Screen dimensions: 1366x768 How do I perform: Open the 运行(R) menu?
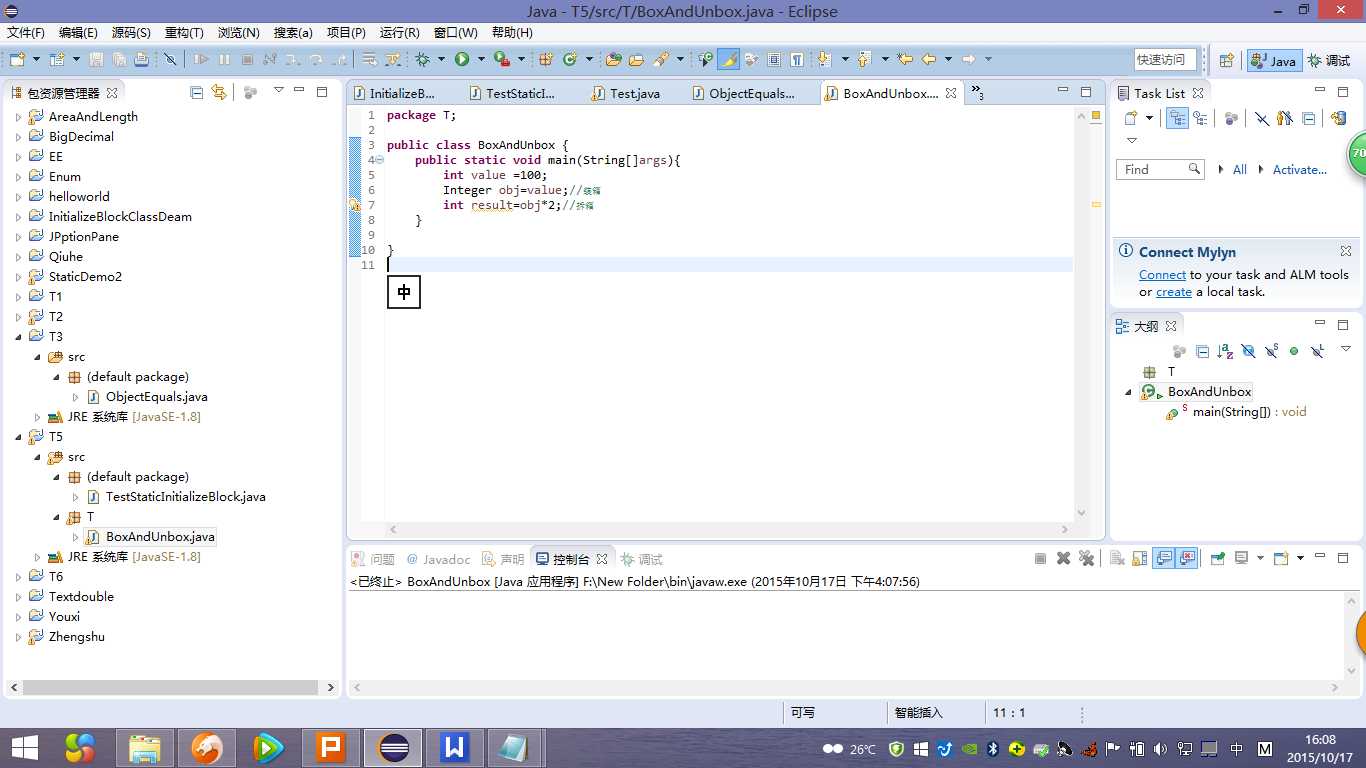(400, 33)
